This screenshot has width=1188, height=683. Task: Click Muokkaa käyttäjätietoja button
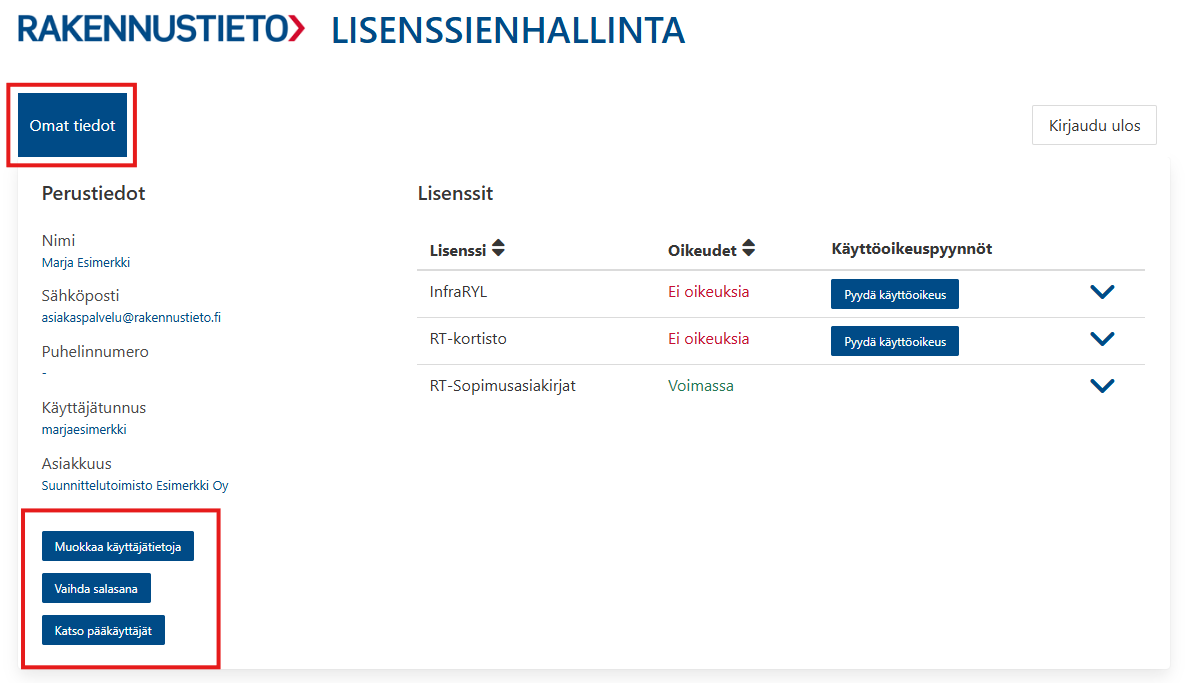117,547
